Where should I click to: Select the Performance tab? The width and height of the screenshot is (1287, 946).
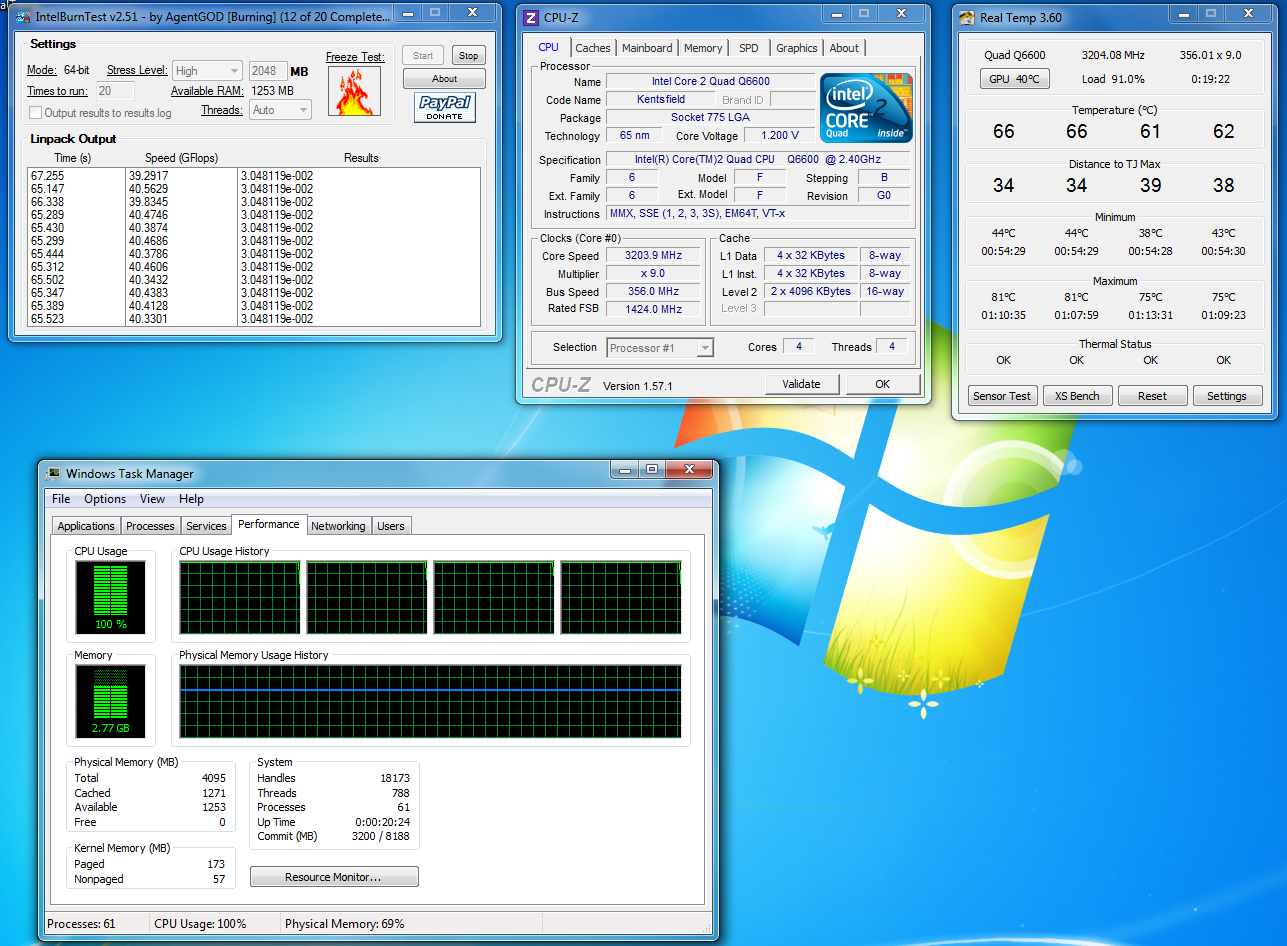click(x=269, y=524)
